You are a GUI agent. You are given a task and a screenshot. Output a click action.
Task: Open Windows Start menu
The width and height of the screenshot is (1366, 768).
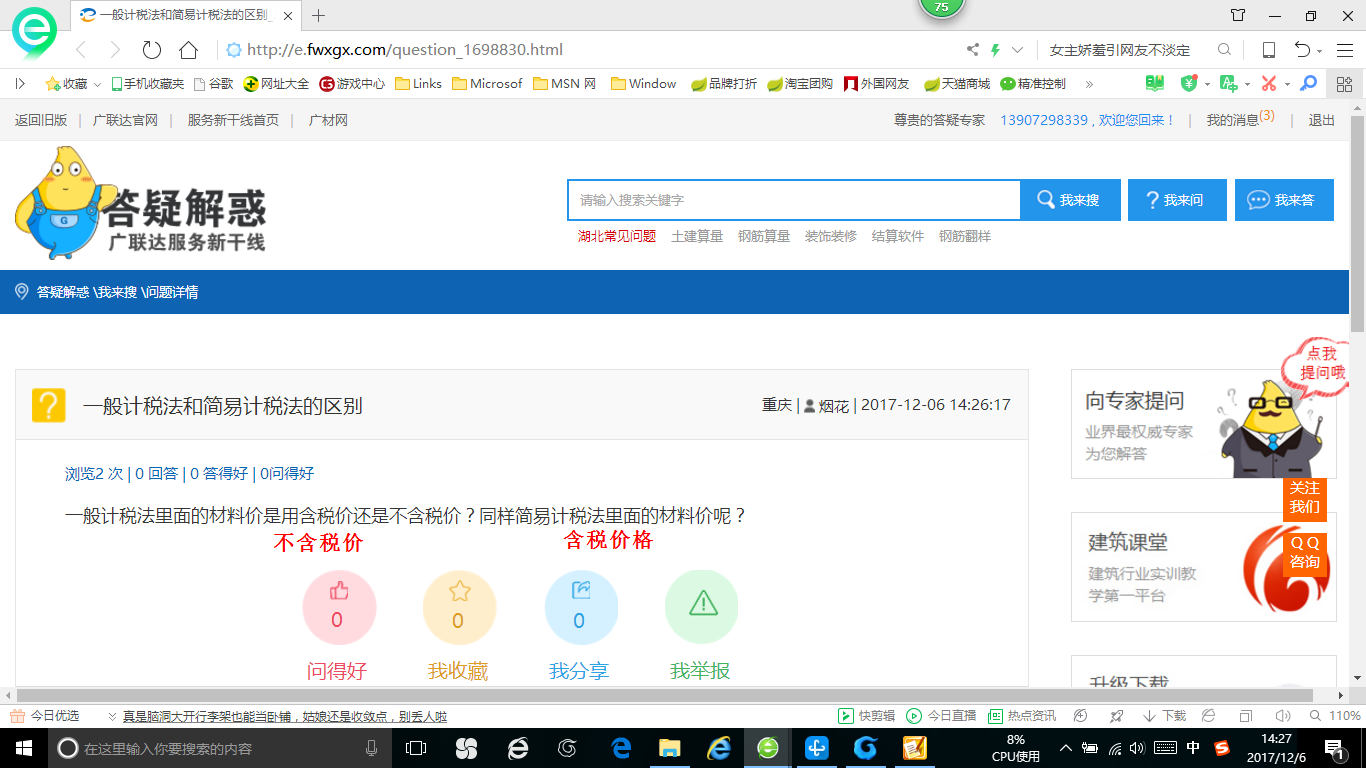(23, 748)
